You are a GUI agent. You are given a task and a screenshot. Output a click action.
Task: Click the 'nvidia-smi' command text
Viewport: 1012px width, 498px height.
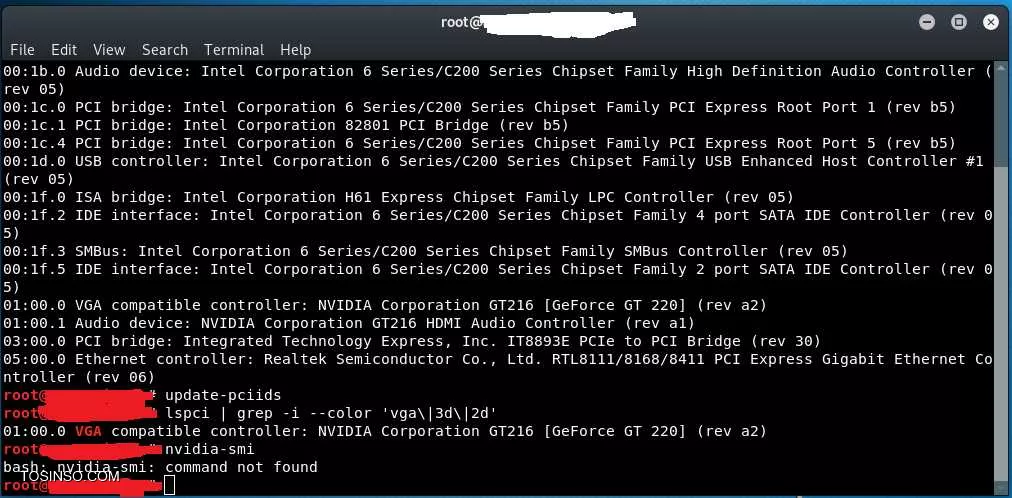coord(210,449)
